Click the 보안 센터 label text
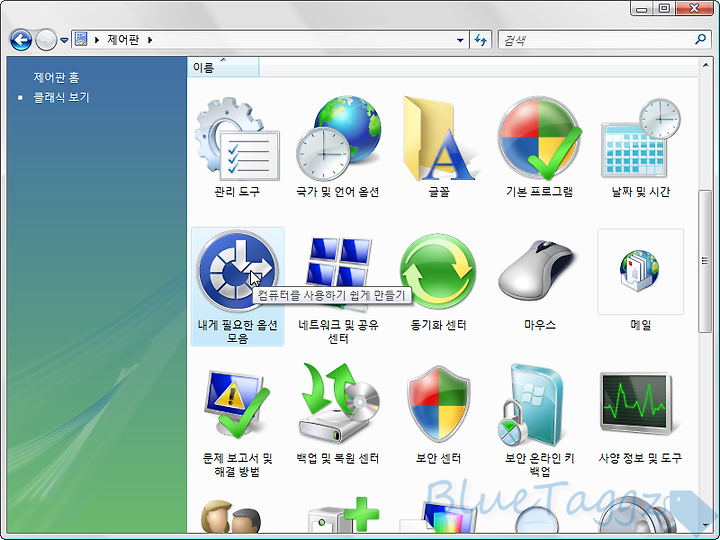Screen dimensions: 720x540 (x=439, y=458)
